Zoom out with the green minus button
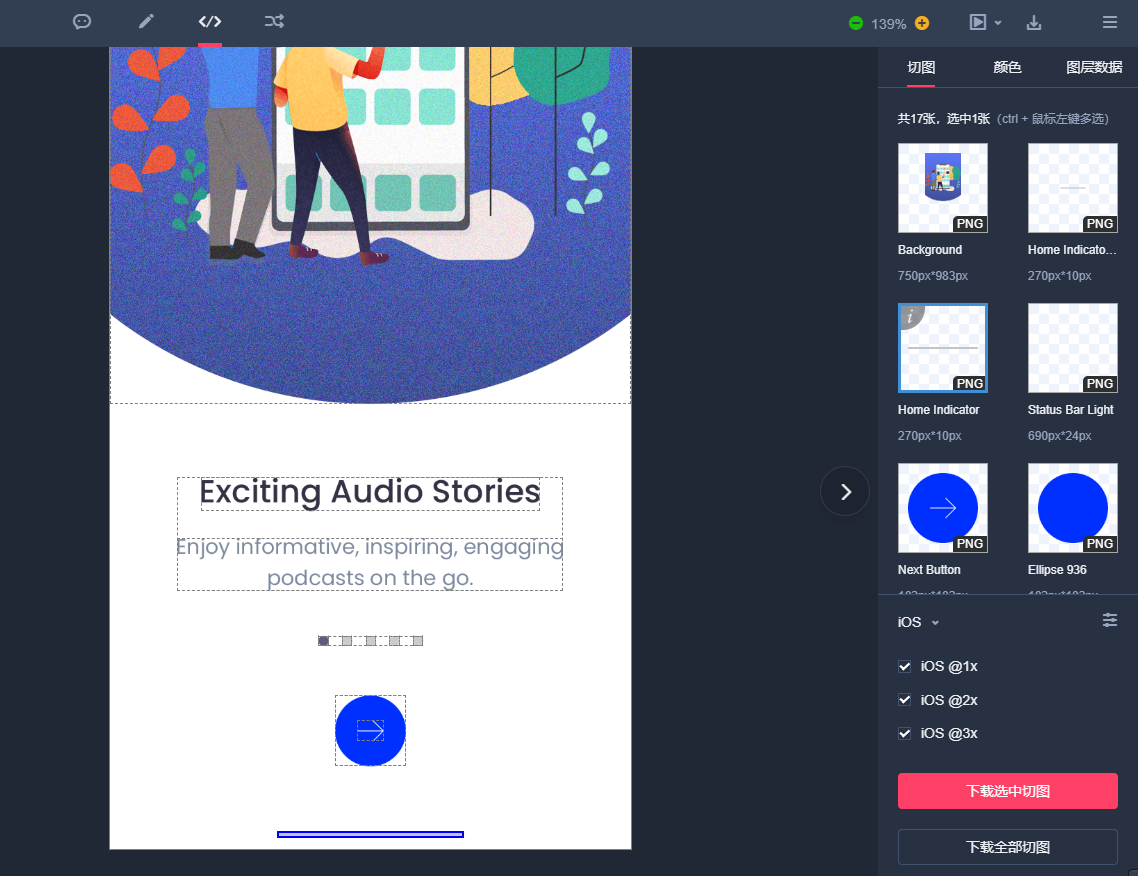 tap(856, 23)
